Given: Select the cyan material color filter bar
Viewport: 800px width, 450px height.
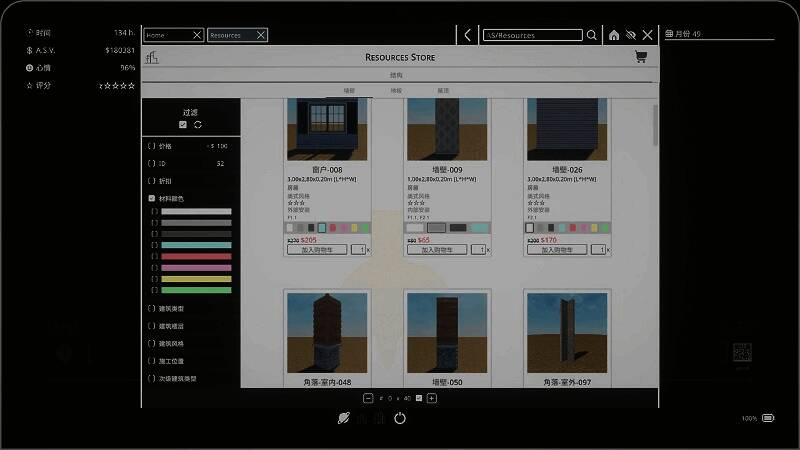Looking at the screenshot, I should 196,245.
